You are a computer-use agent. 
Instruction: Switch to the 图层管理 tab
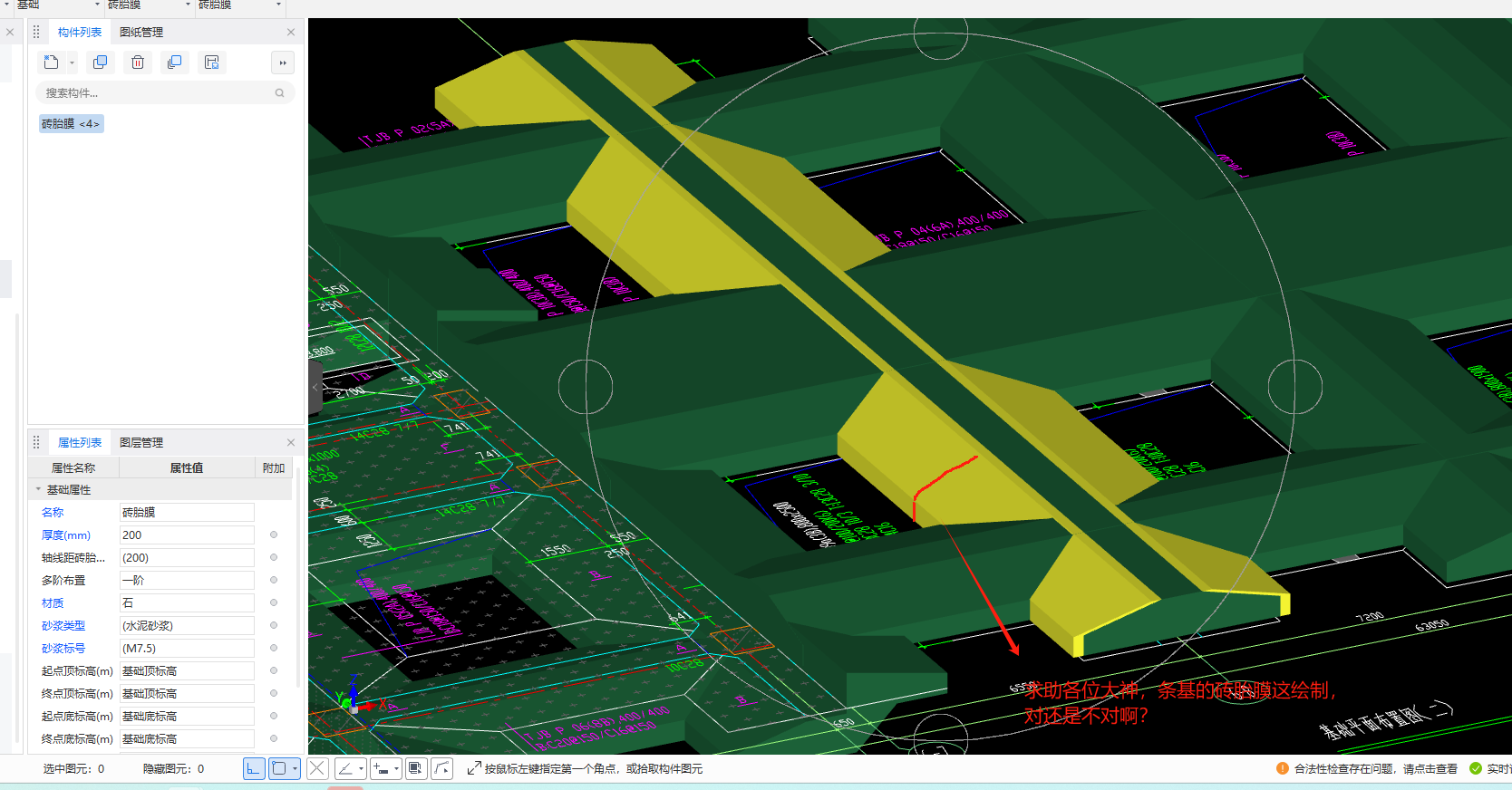[141, 443]
